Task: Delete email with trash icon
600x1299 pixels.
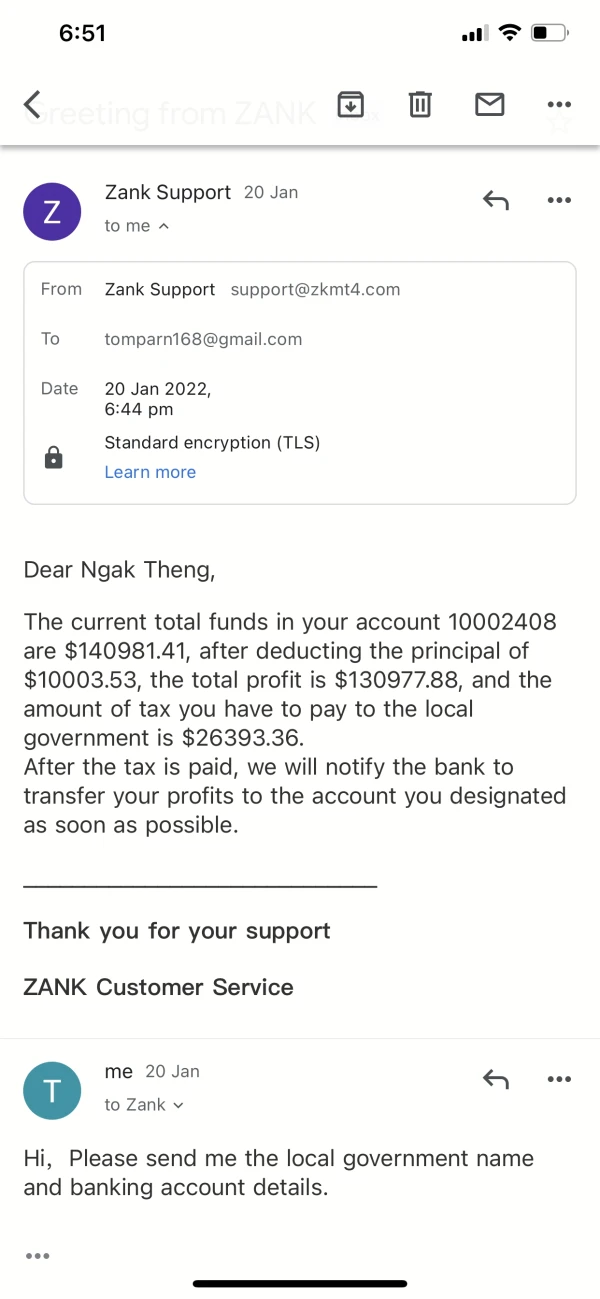Action: (420, 103)
